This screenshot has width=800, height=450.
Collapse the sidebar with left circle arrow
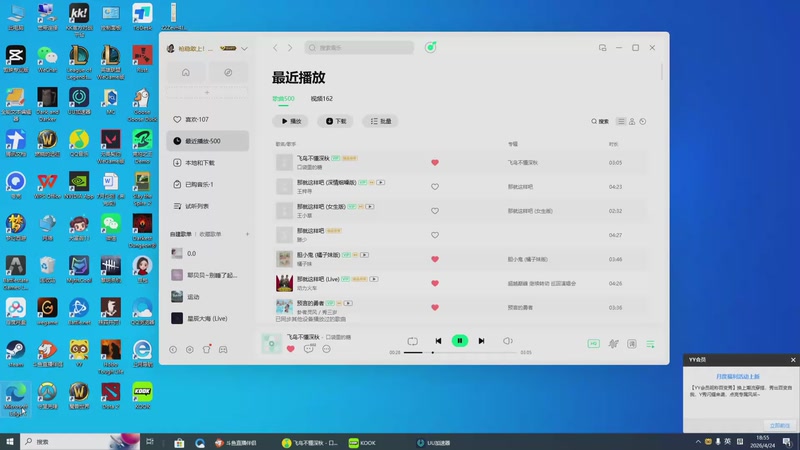point(173,349)
